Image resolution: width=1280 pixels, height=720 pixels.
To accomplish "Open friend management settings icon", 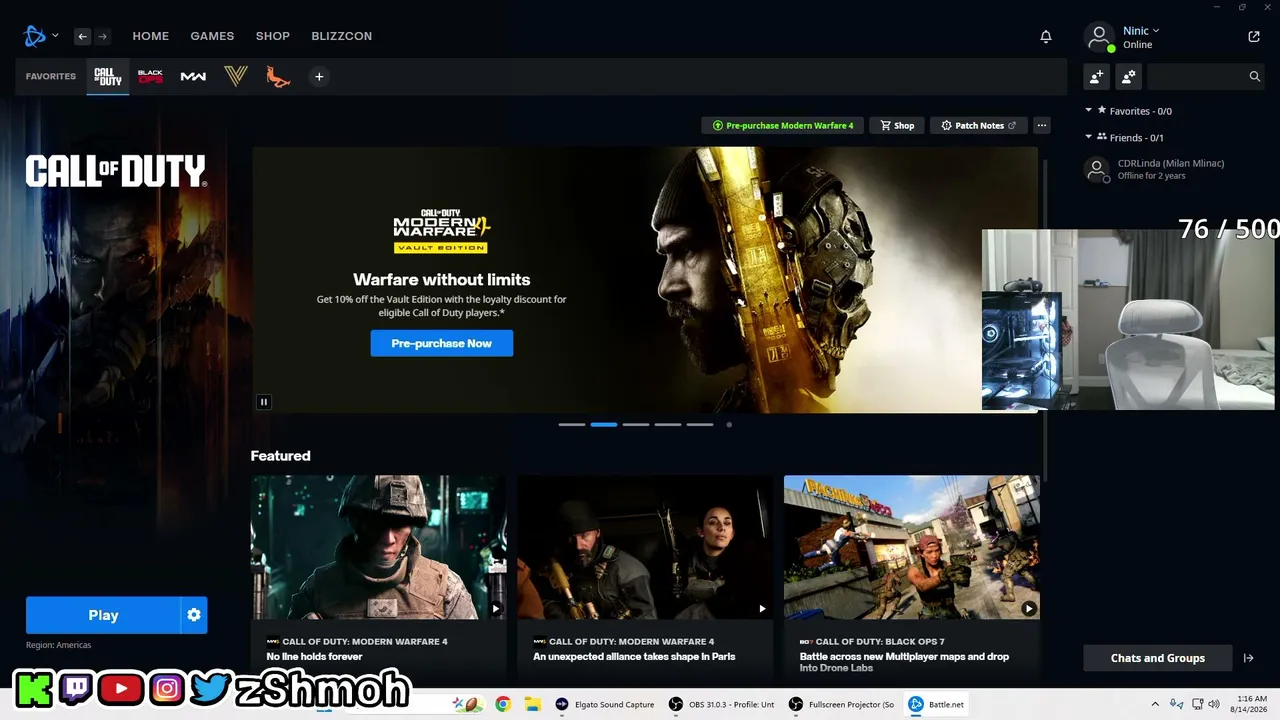I will pos(1129,76).
